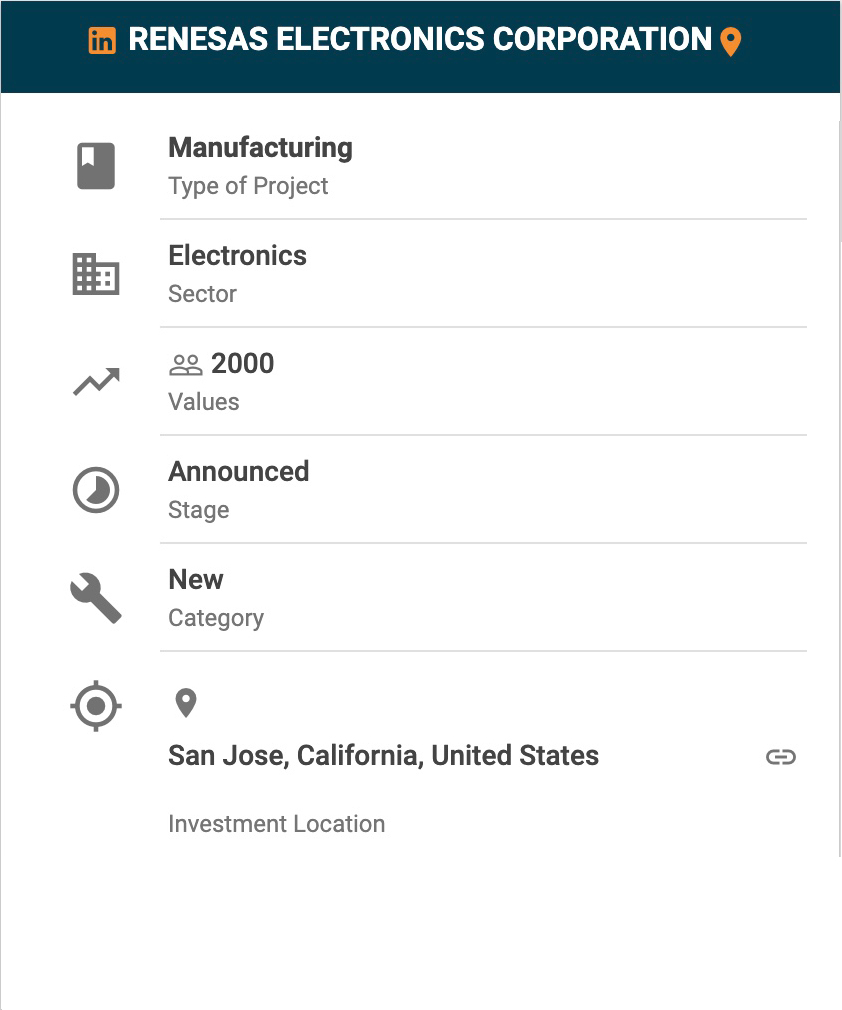Open the LinkedIn icon in the header
The height and width of the screenshot is (1010, 842).
click(102, 41)
